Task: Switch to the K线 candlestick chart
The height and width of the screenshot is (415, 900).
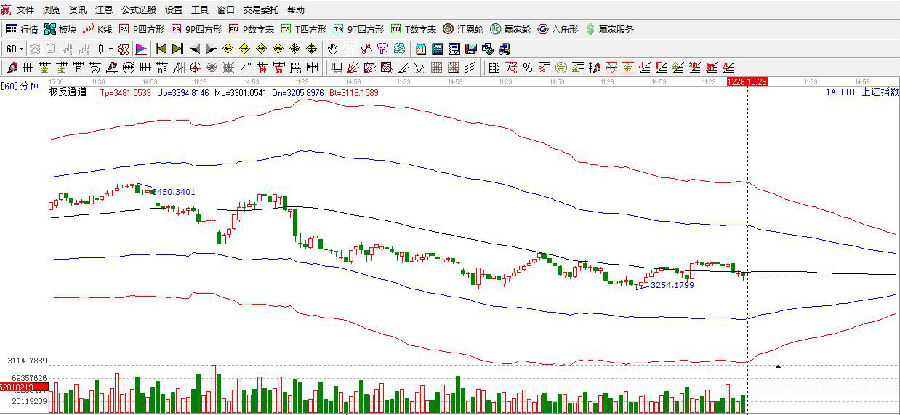Action: tap(96, 28)
